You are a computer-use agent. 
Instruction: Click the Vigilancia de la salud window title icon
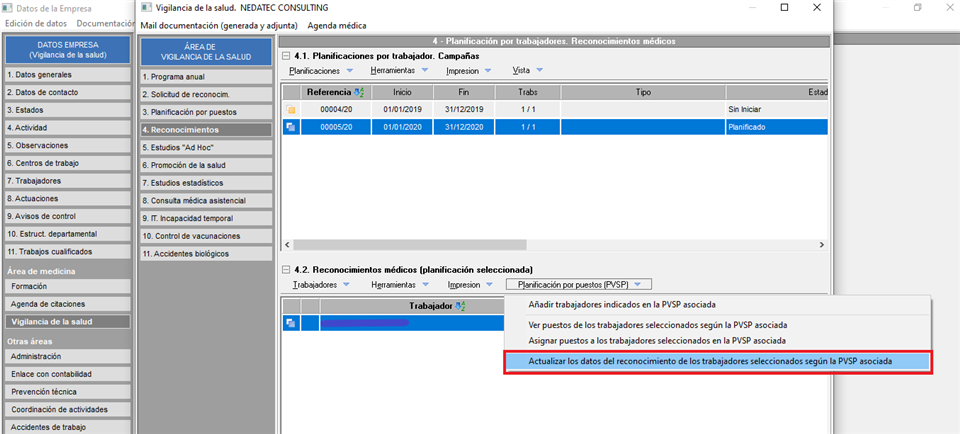click(x=145, y=8)
